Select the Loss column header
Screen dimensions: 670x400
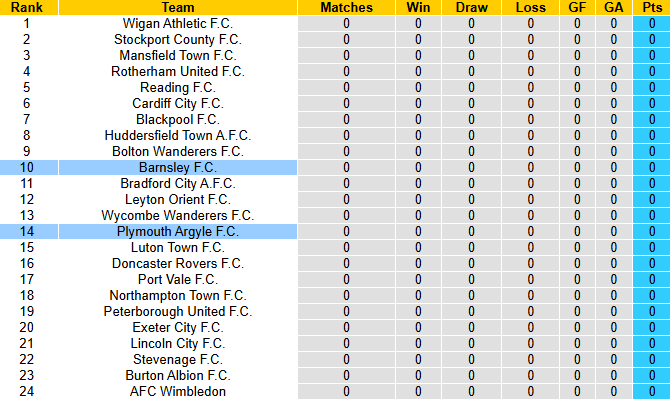click(x=531, y=7)
